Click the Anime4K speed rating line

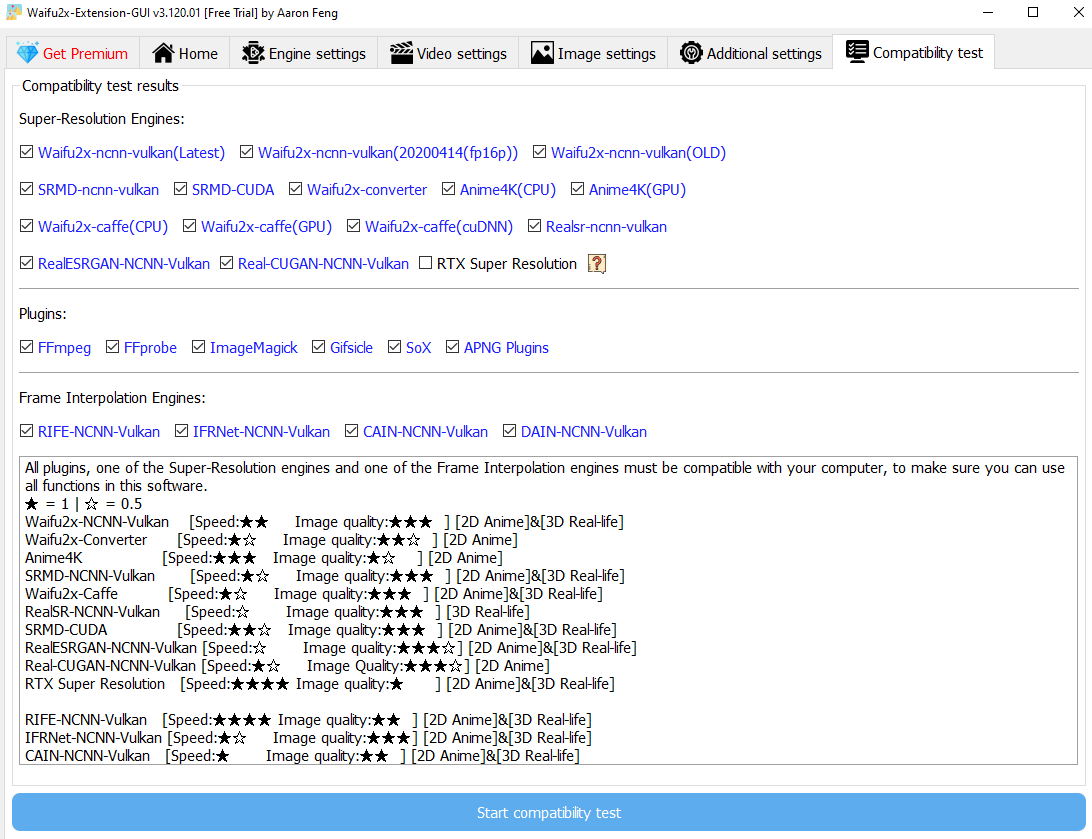tap(264, 558)
